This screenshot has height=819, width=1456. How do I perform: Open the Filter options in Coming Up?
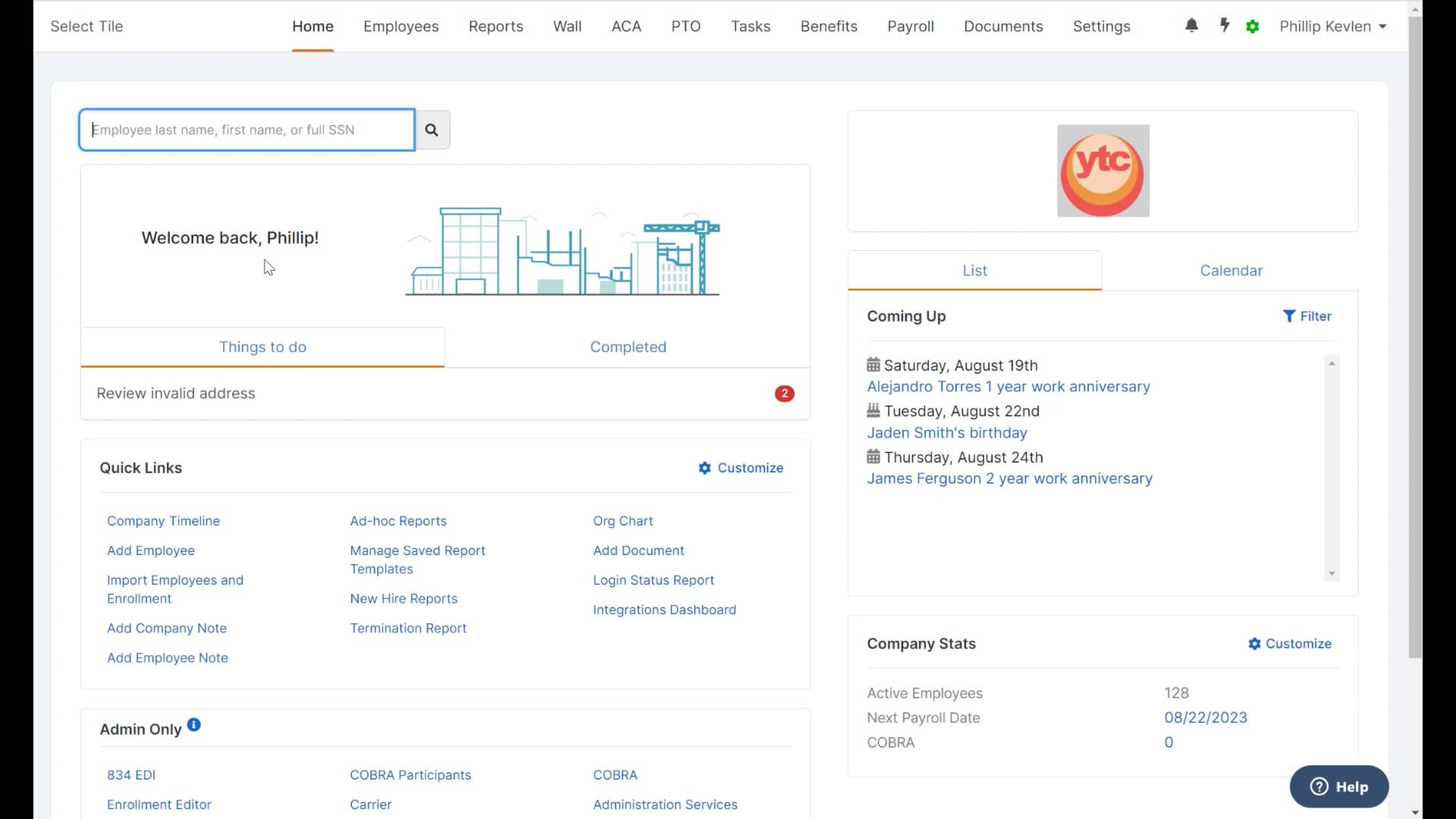point(1307,316)
